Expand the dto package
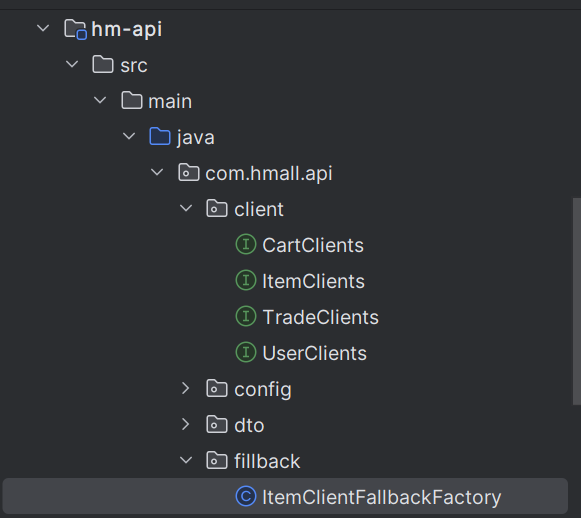 (186, 424)
